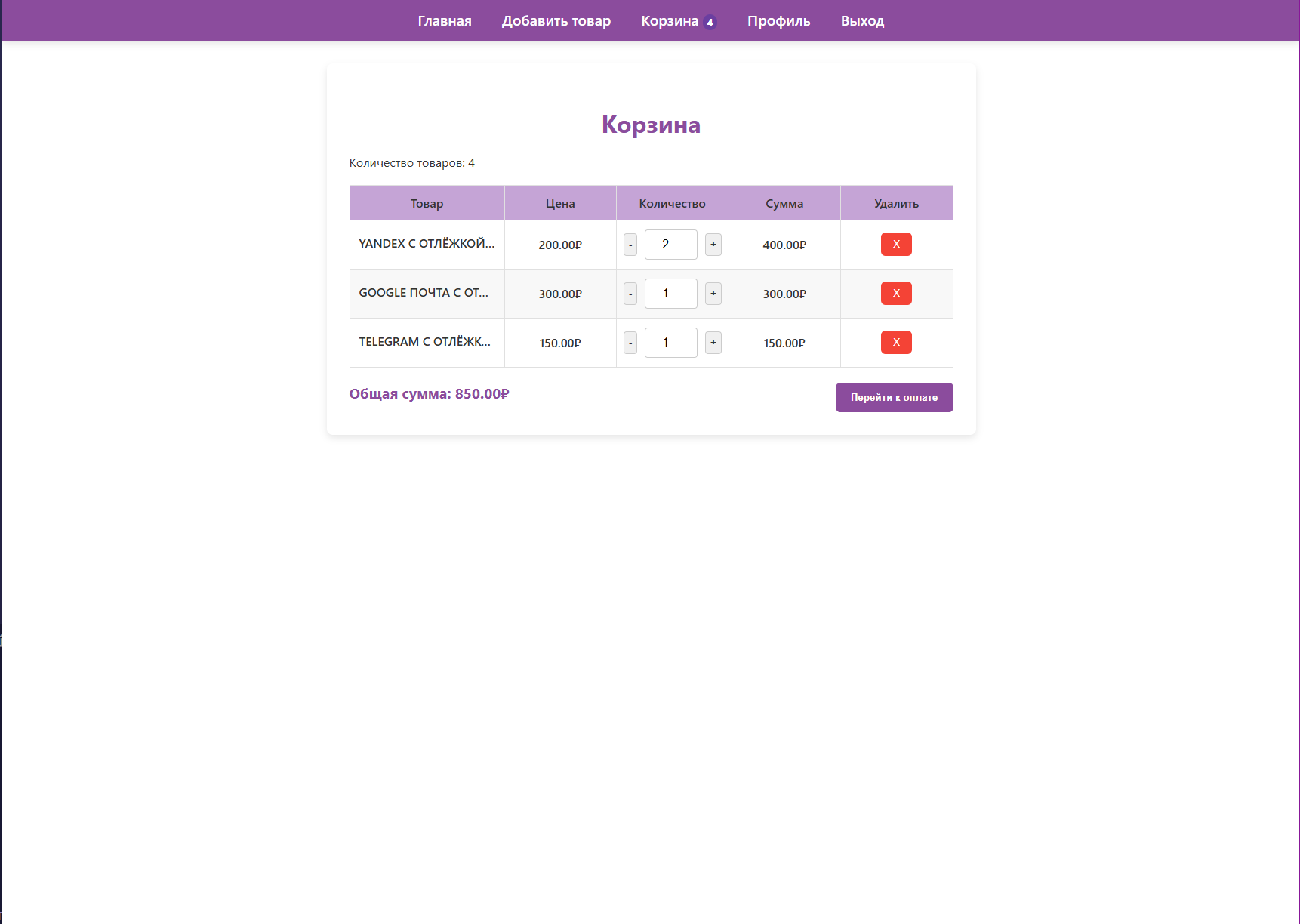Click the Сумма column header
Viewport: 1300px width, 924px height.
click(784, 204)
